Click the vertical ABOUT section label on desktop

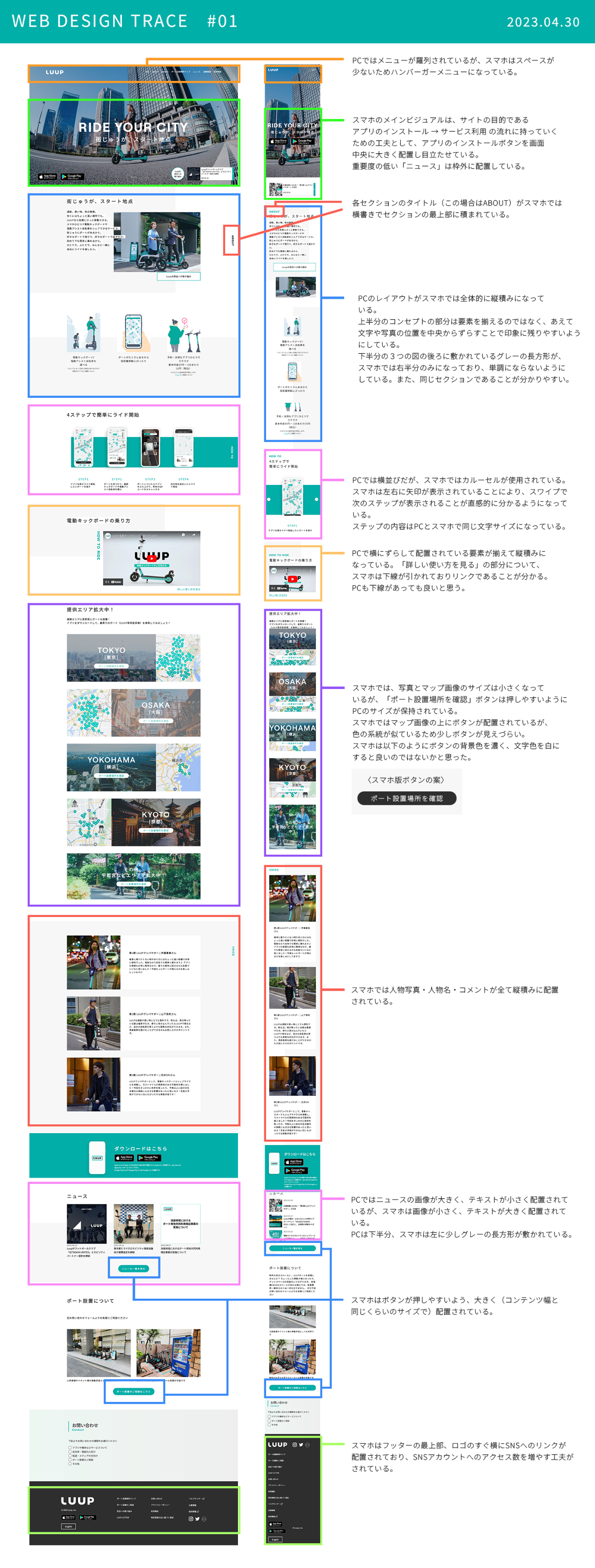(x=231, y=240)
